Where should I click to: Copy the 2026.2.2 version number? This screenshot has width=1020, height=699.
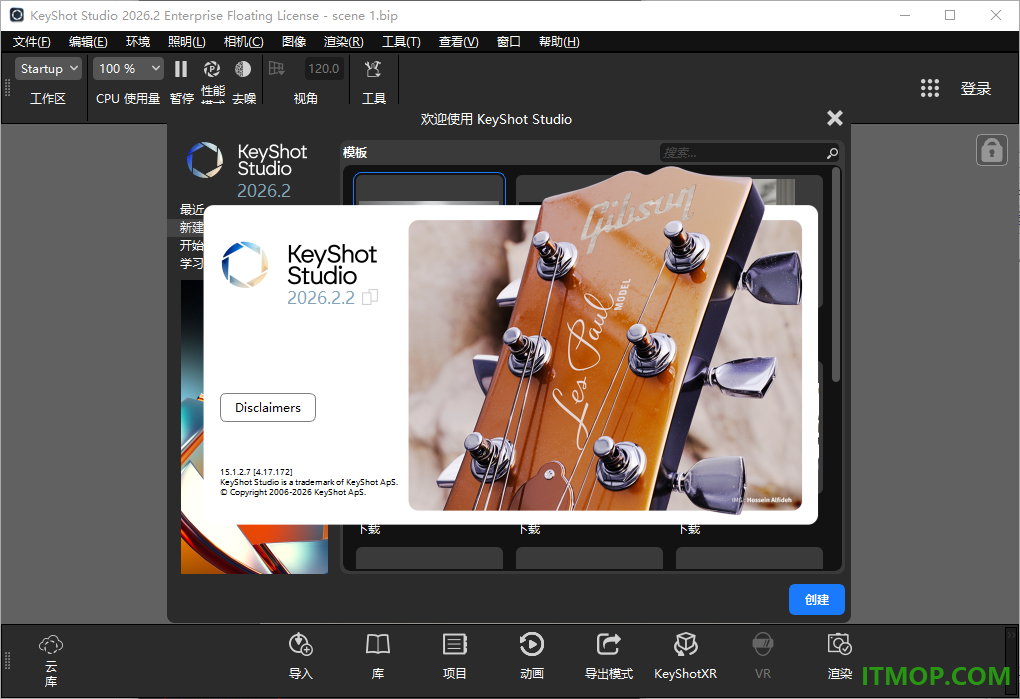(370, 297)
